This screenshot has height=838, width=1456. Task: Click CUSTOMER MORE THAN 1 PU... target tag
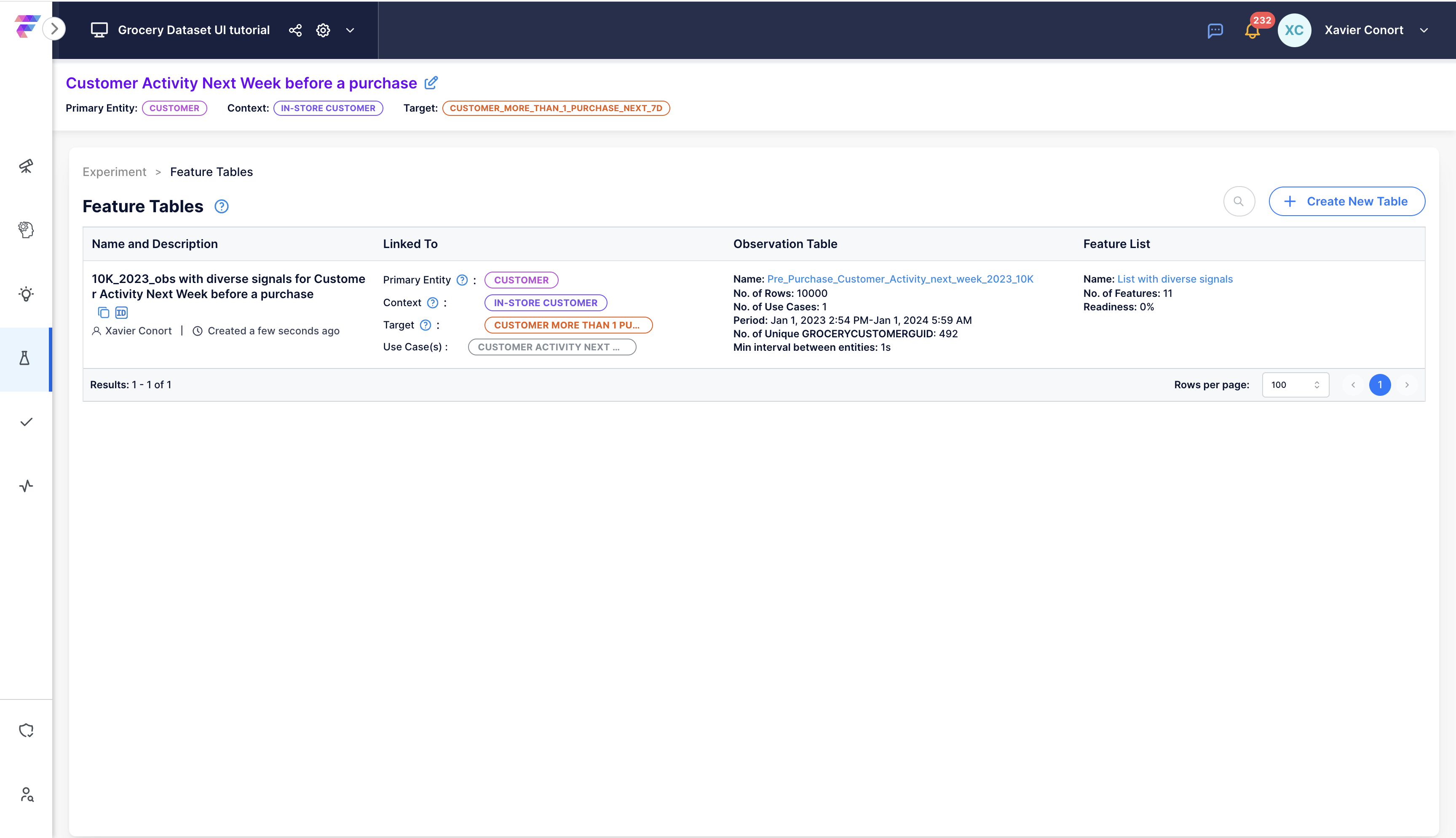(x=568, y=325)
